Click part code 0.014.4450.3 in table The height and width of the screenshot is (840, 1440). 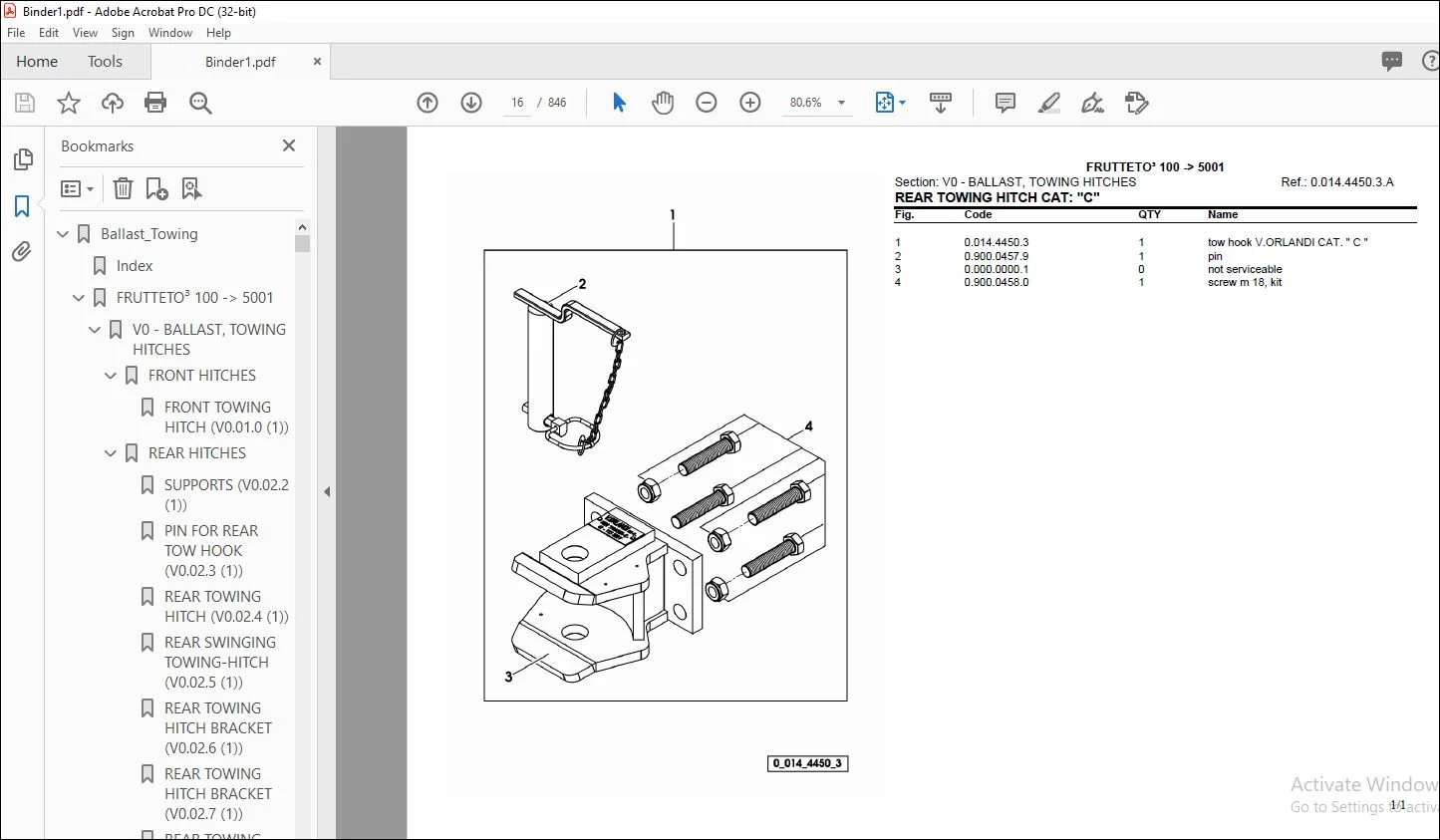click(997, 242)
